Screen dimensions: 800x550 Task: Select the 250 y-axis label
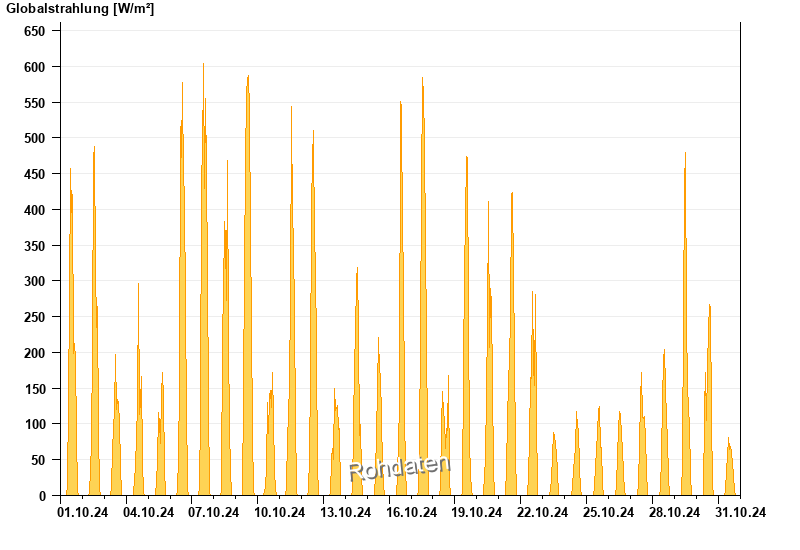35,317
